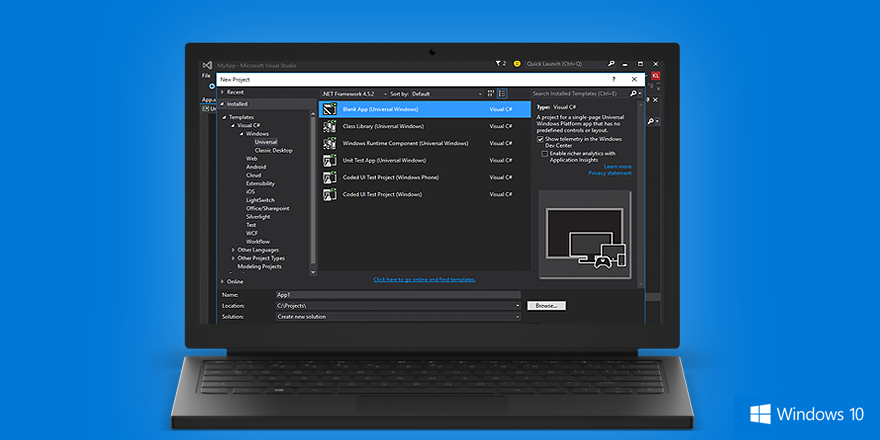Viewport: 880px width, 440px height.
Task: Select the WCF template category
Action: [252, 233]
